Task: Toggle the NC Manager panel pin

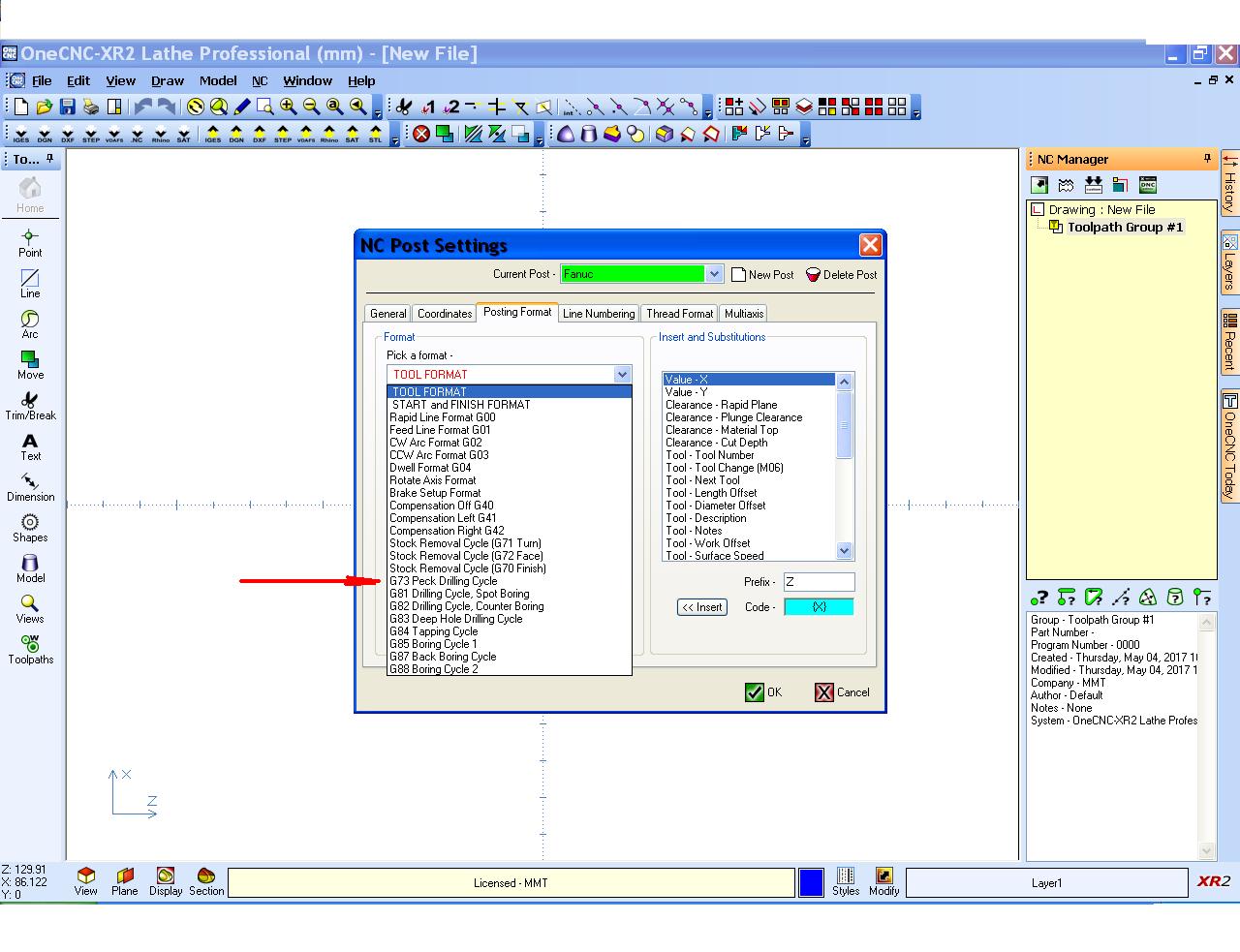Action: 1207,159
